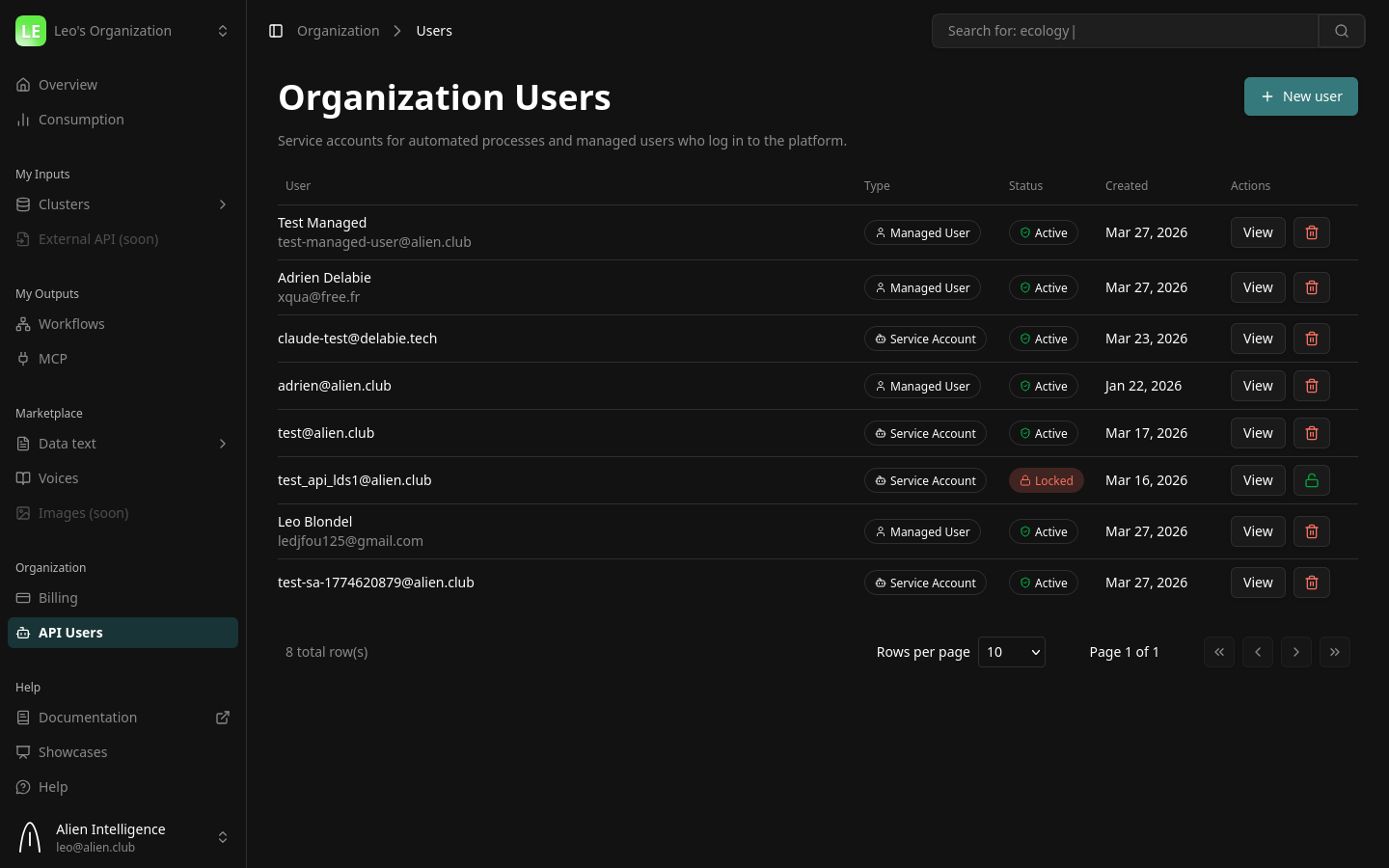Click the next page navigation arrow
1389x868 pixels.
pyautogui.click(x=1296, y=652)
